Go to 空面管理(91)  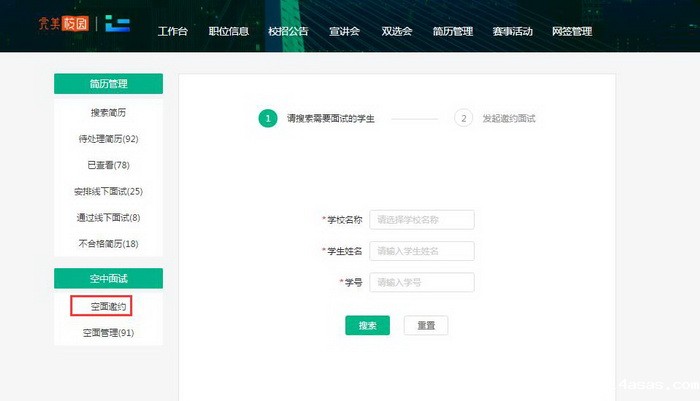(108, 332)
